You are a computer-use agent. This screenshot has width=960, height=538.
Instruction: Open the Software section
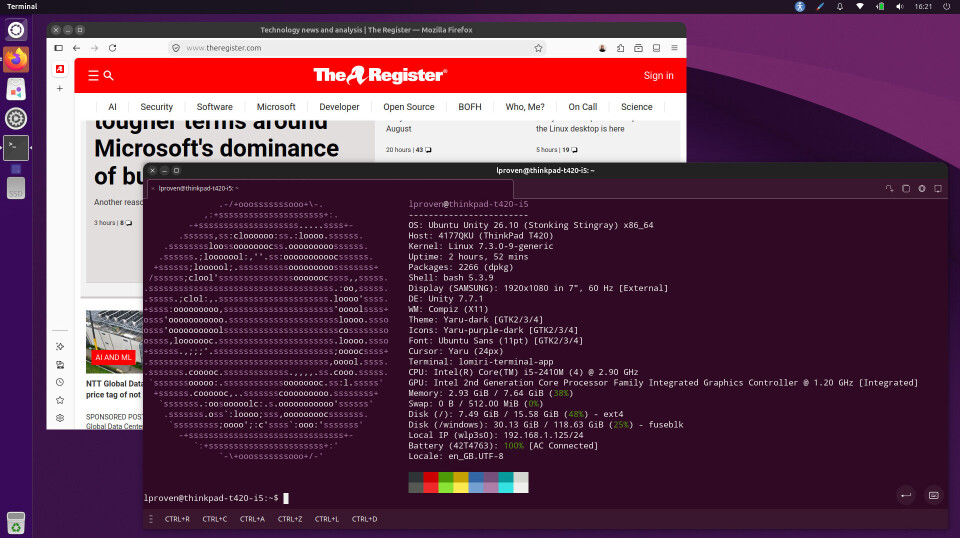[x=214, y=106]
